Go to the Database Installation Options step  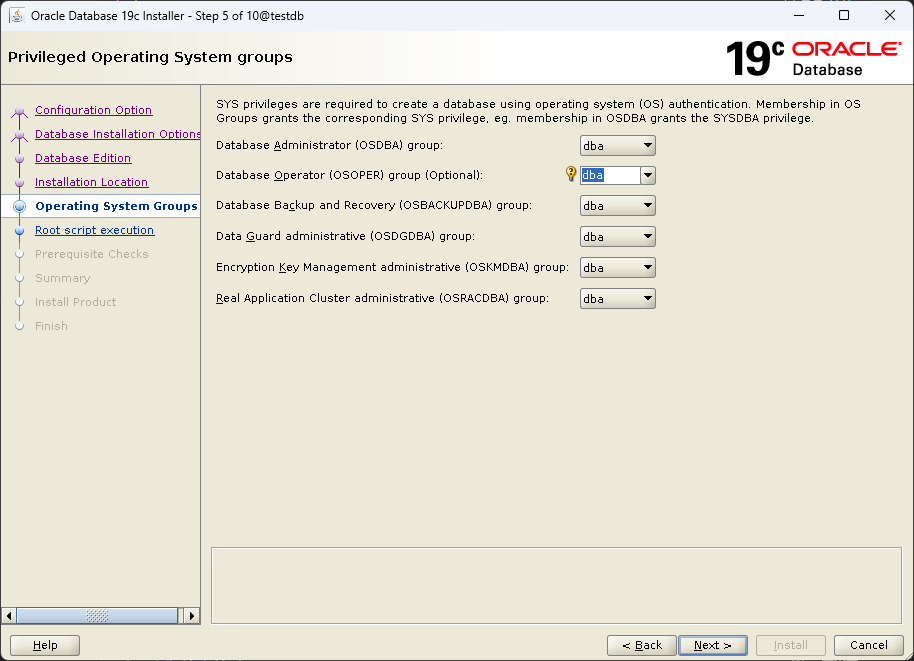point(117,134)
